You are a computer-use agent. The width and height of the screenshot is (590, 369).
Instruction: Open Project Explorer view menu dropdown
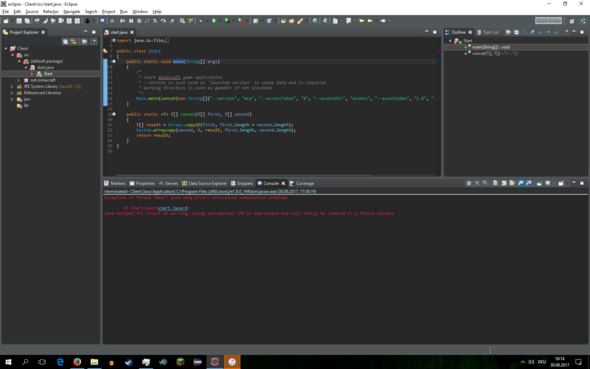(94, 41)
